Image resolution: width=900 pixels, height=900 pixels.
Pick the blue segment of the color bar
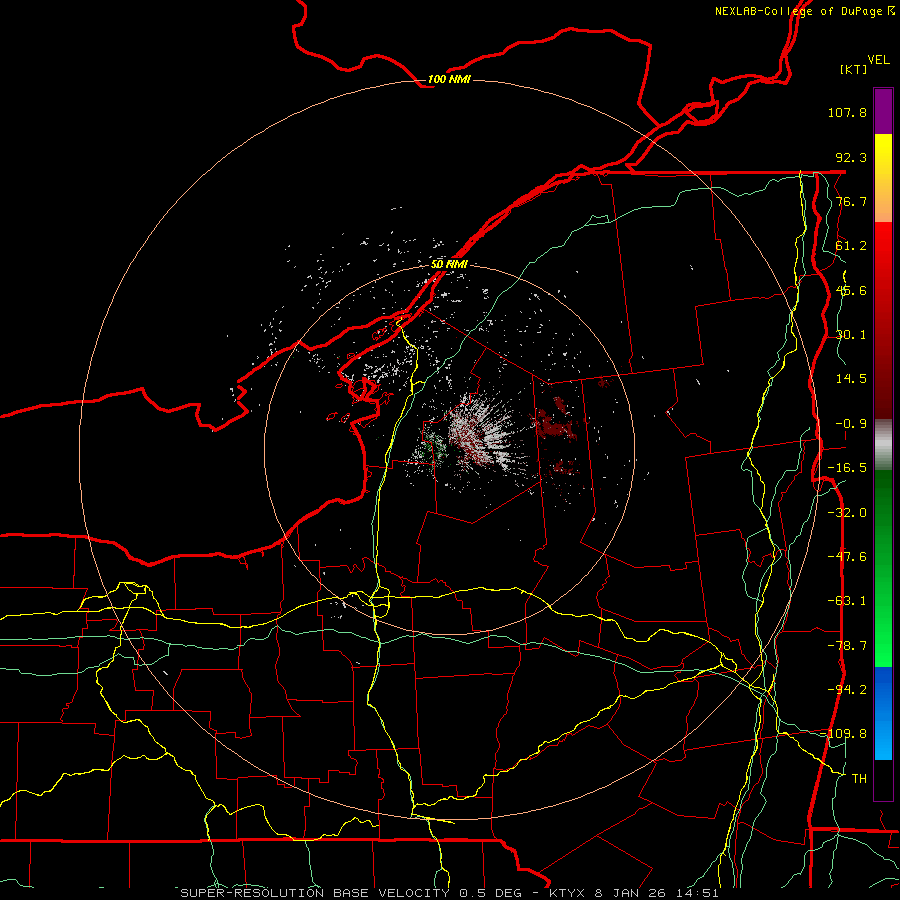tap(883, 713)
